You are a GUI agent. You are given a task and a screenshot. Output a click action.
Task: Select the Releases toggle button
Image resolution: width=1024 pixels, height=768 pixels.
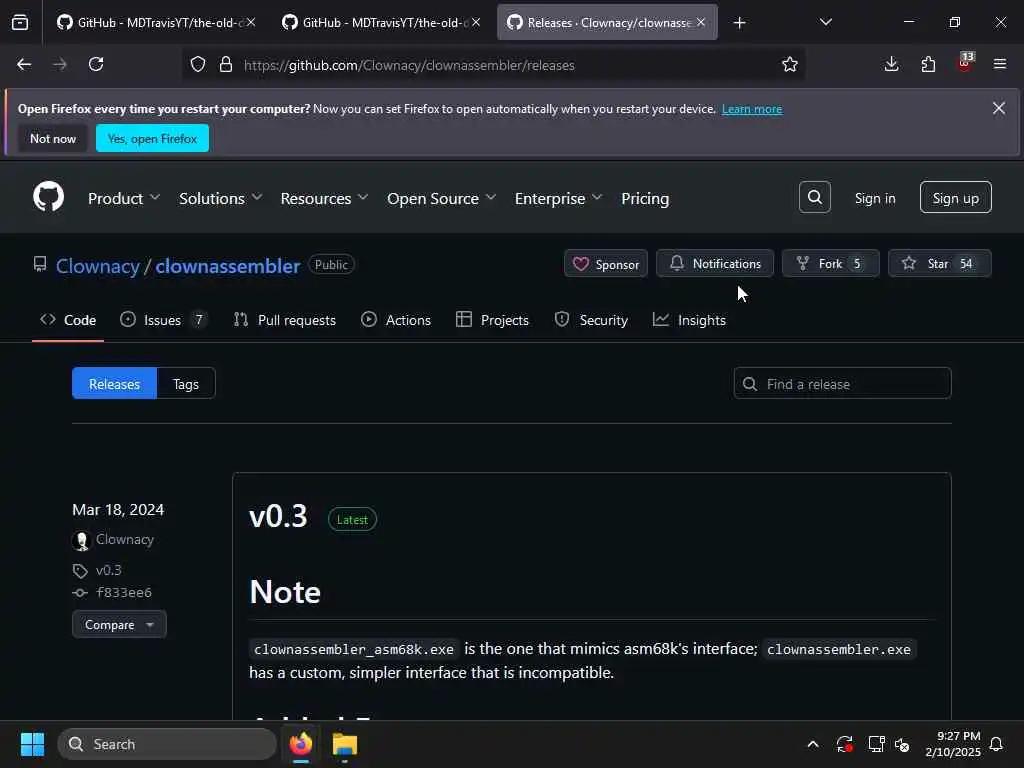click(114, 384)
